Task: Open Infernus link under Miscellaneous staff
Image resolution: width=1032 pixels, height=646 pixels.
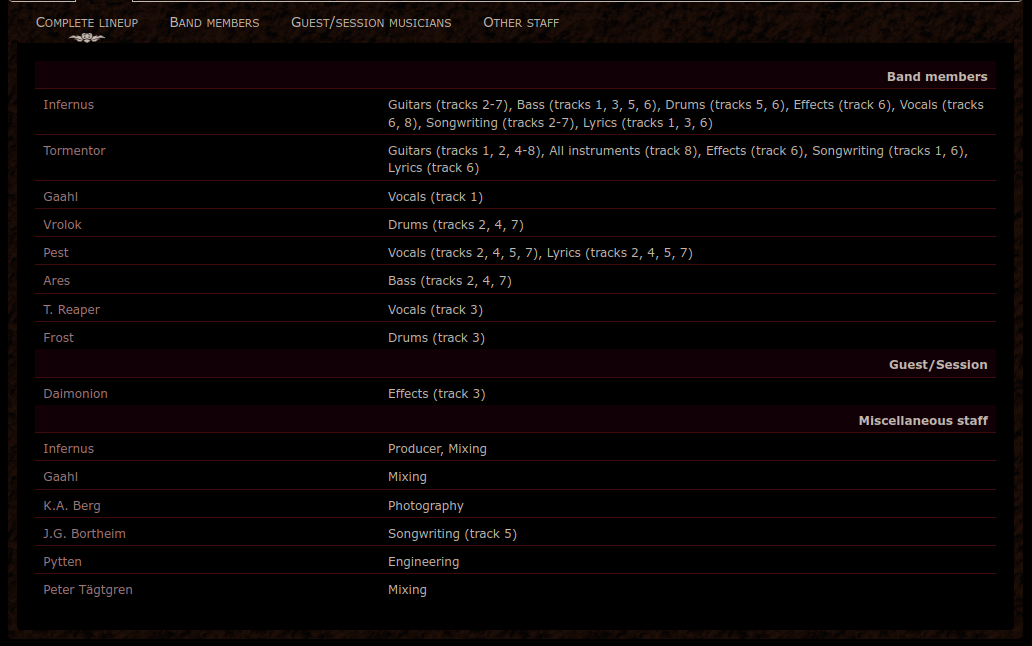Action: (x=68, y=449)
